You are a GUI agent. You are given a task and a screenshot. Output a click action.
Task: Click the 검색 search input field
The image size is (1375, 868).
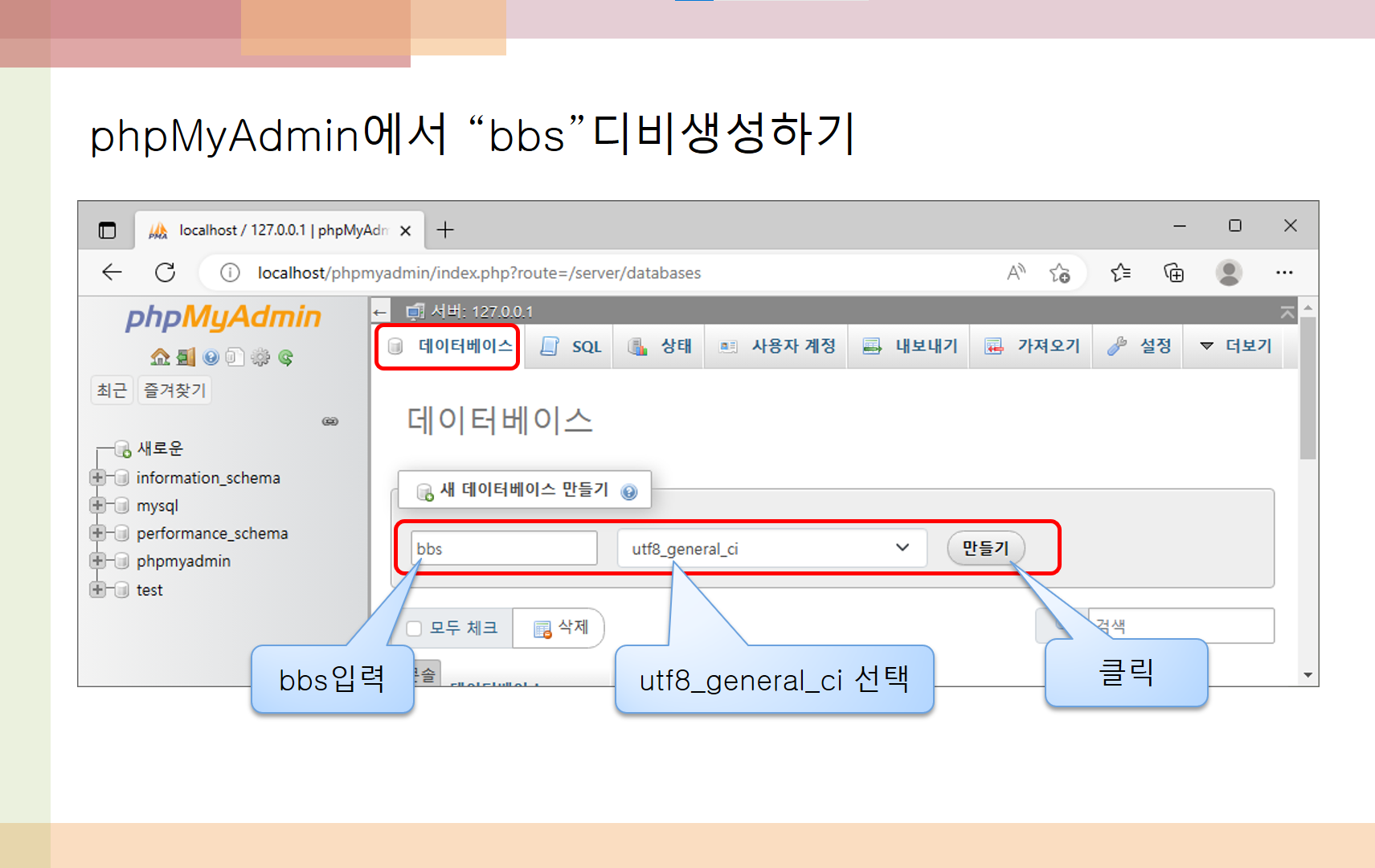point(1181,626)
